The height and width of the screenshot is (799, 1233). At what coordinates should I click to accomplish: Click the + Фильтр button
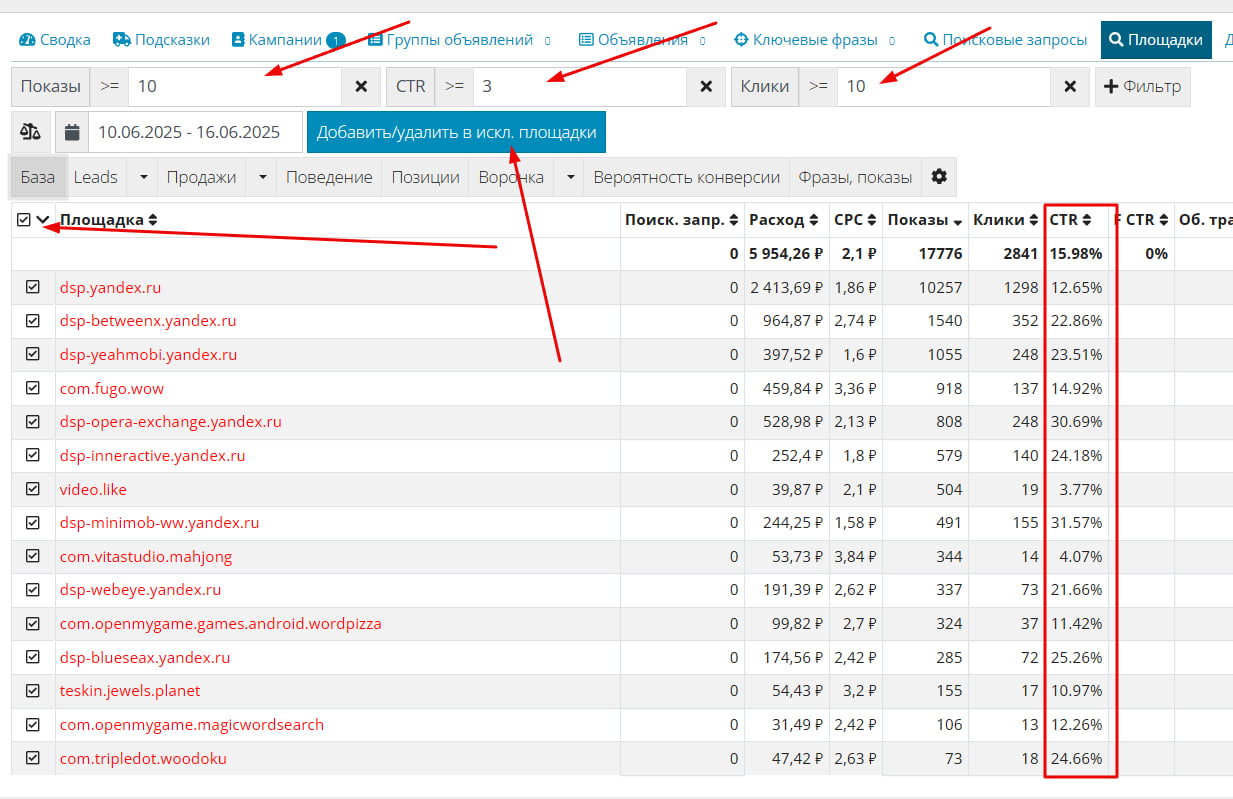pos(1142,87)
